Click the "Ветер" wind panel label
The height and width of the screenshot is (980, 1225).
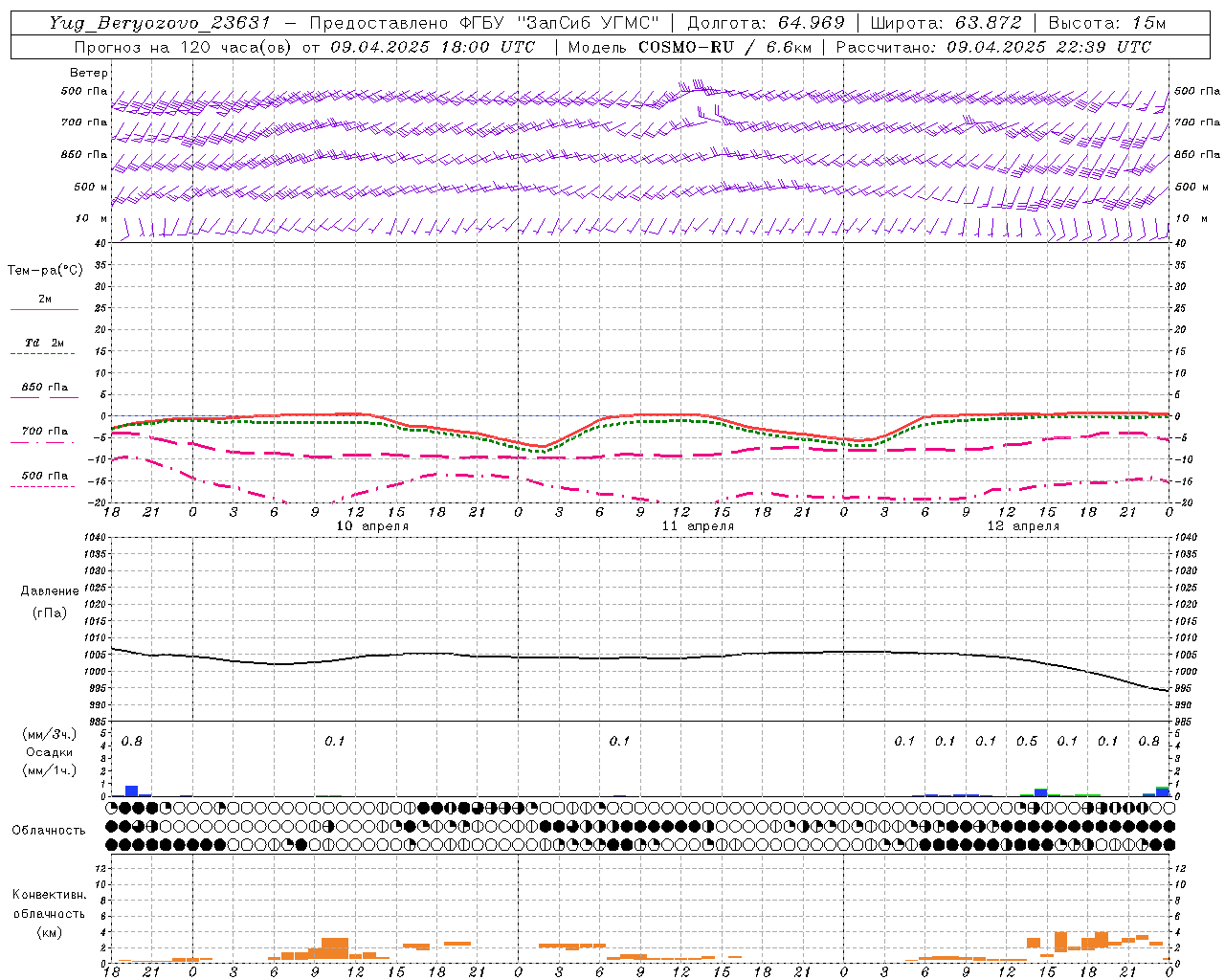coord(89,73)
